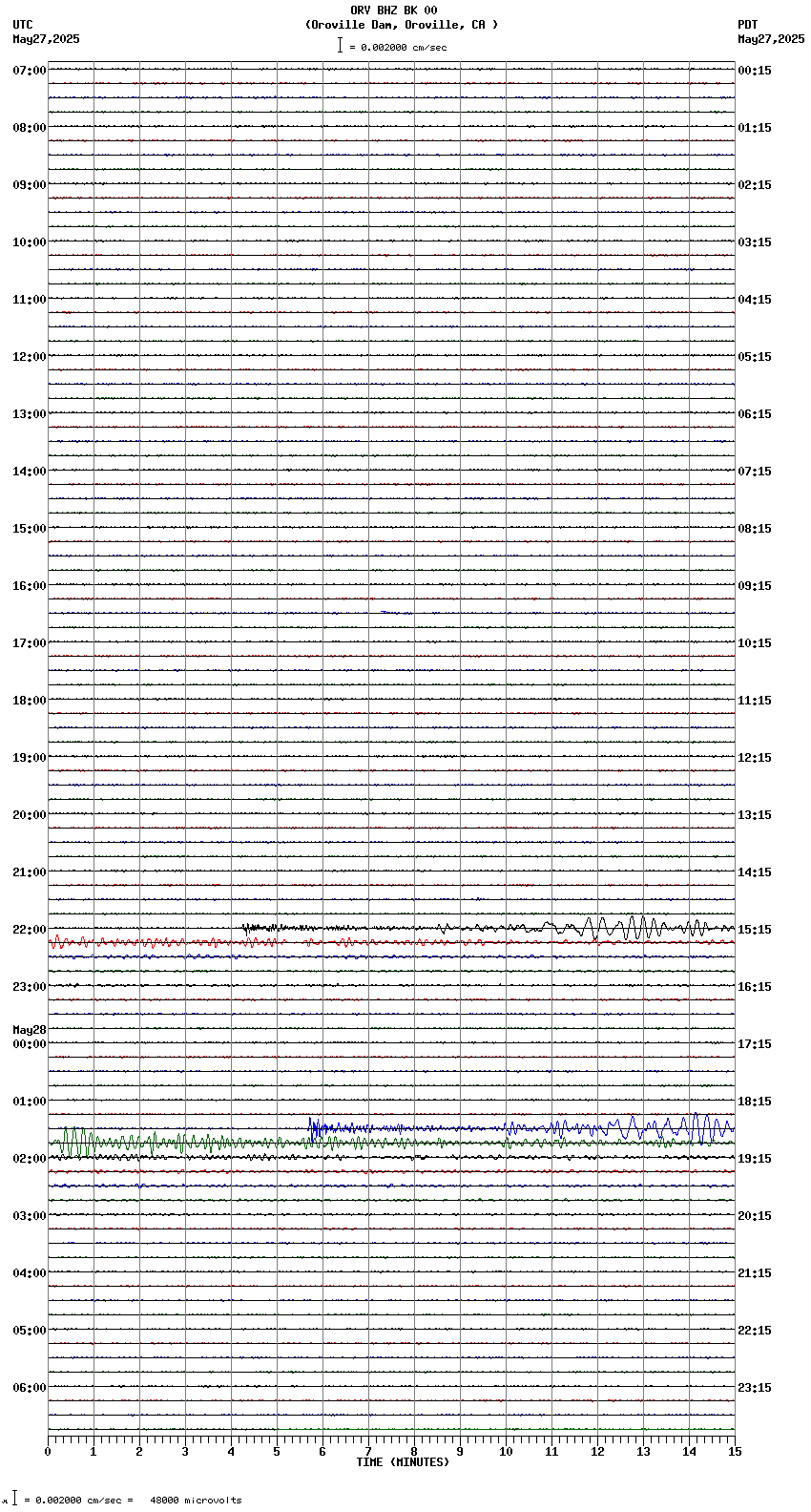Click the '15:15' PDT time label
Image resolution: width=811 pixels, height=1512 pixels.
(755, 930)
